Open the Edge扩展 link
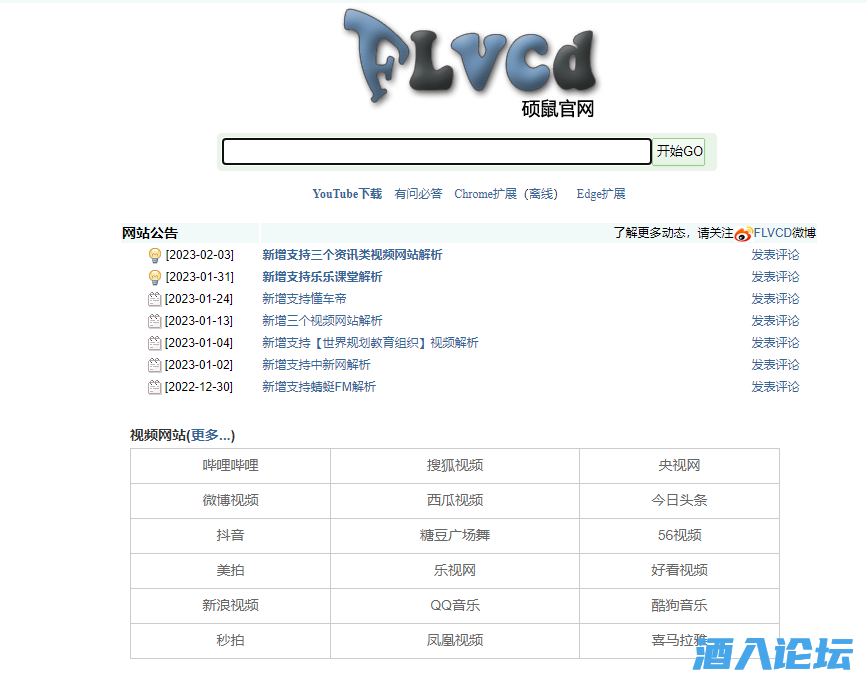This screenshot has width=867, height=696. (x=601, y=194)
